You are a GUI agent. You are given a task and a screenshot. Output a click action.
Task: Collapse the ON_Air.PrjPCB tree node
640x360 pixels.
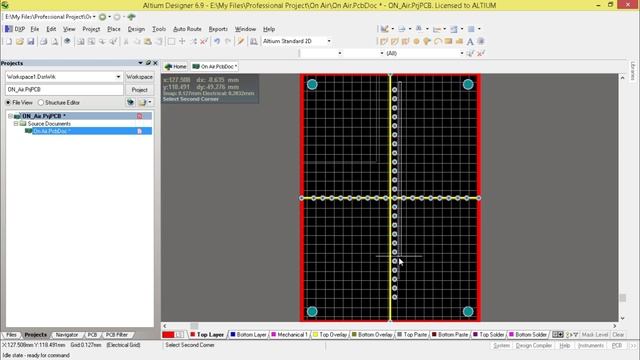point(10,116)
